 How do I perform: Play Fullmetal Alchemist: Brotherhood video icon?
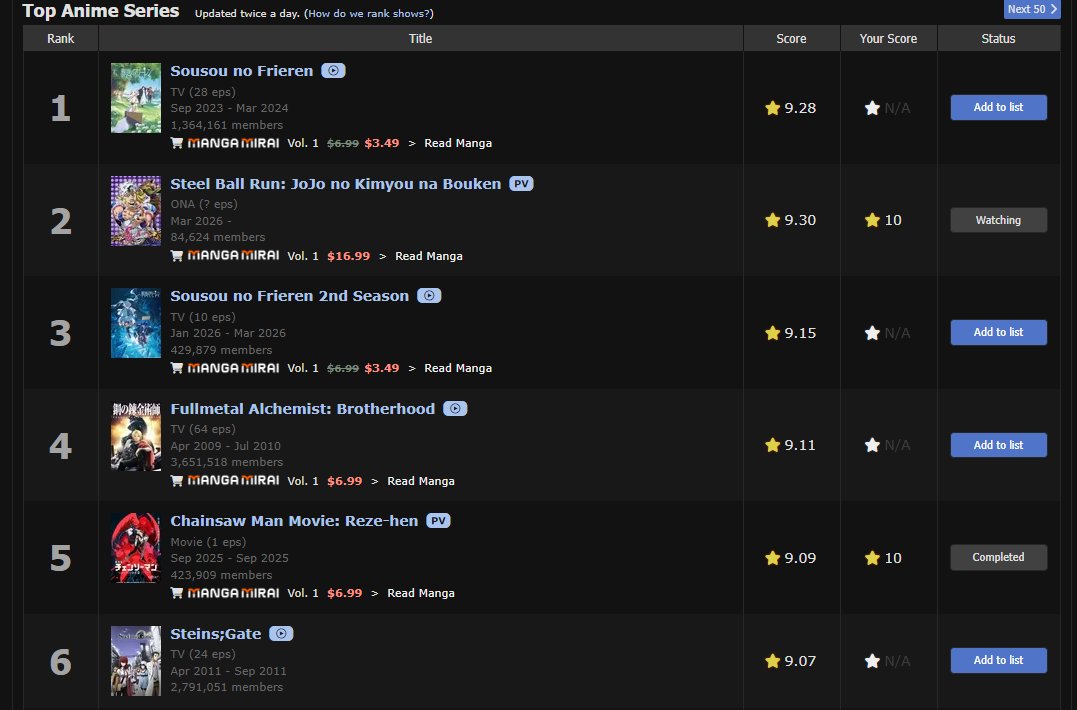coord(455,409)
